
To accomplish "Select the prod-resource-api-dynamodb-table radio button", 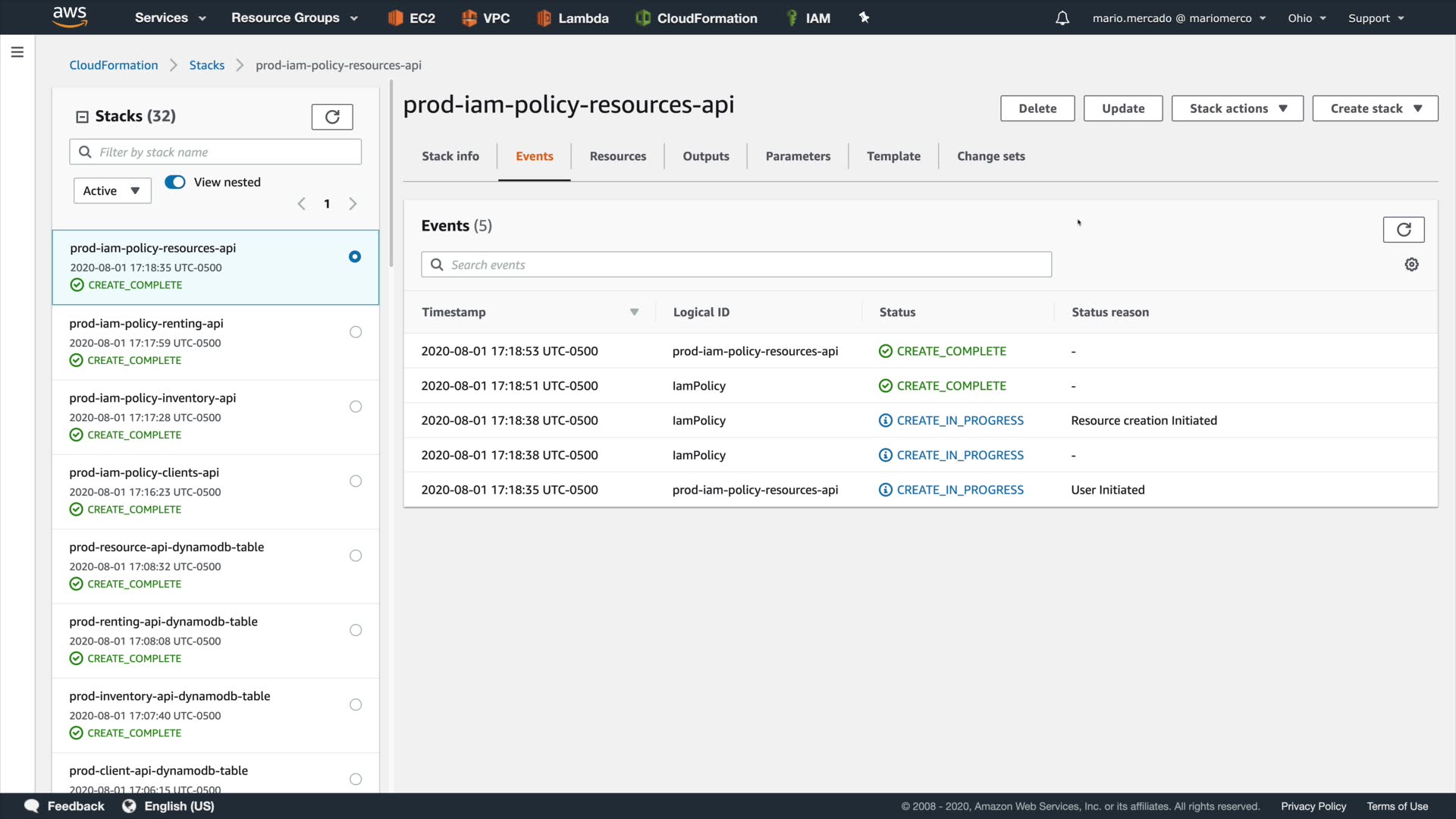I will pos(356,556).
